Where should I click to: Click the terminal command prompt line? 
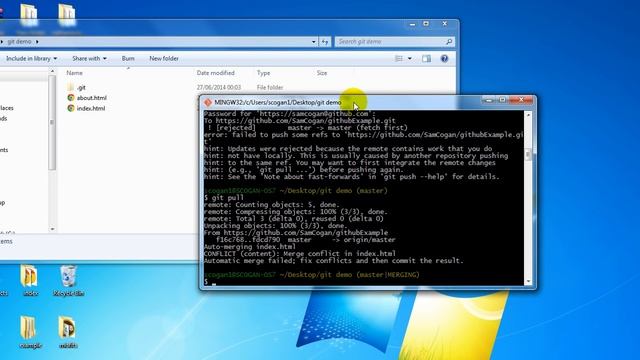[363, 282]
